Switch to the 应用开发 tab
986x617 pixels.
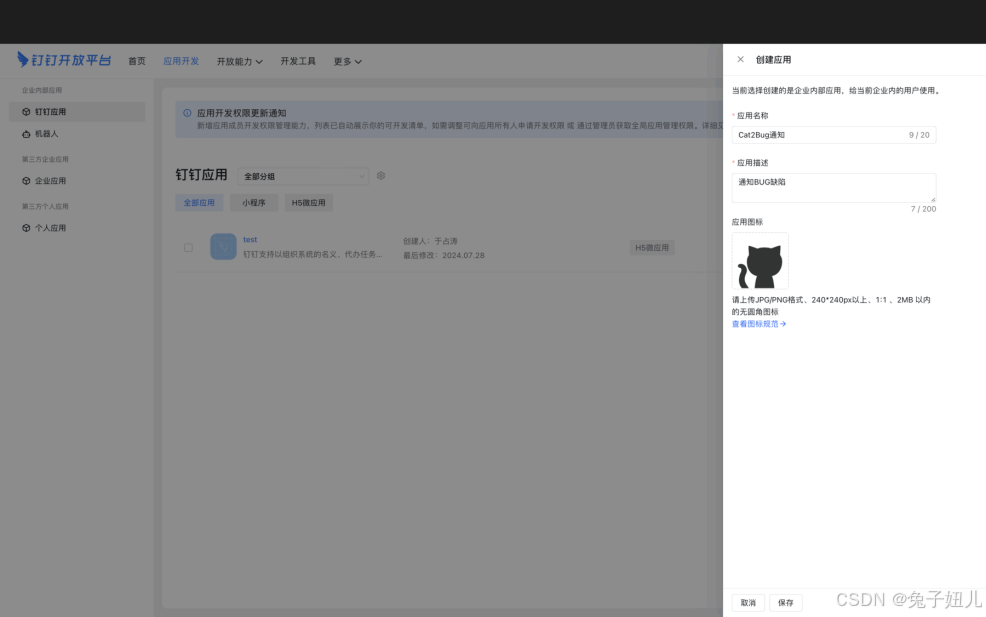point(180,60)
